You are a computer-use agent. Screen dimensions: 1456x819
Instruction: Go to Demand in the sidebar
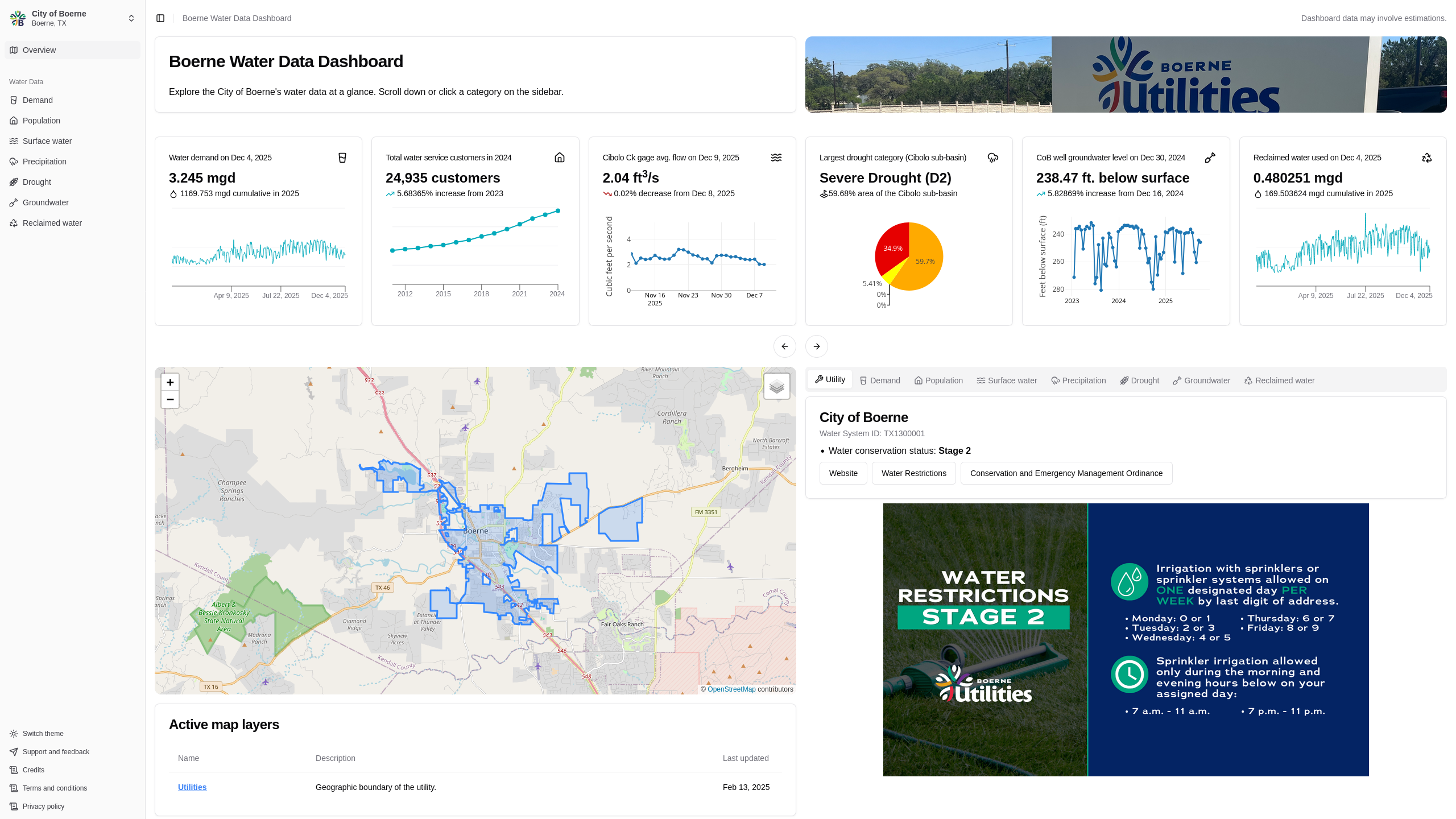[x=72, y=100]
